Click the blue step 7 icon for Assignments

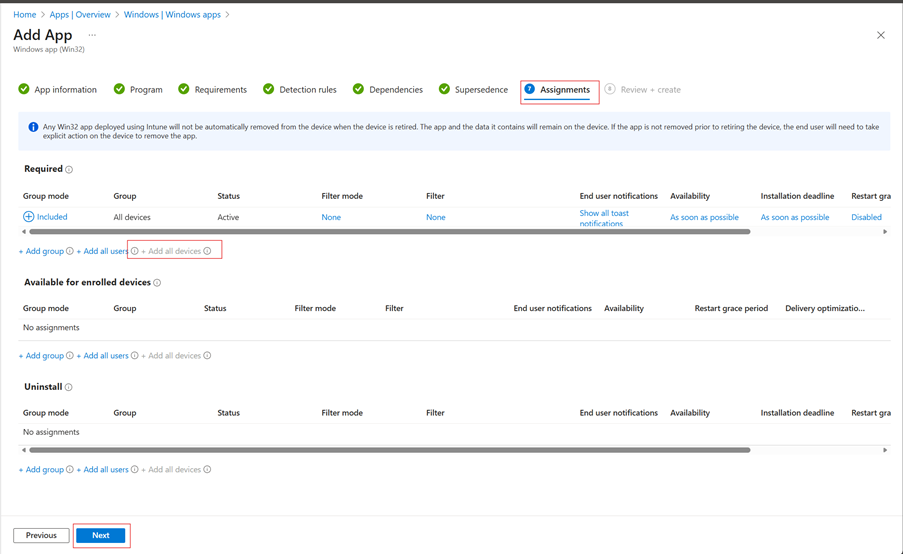(x=529, y=89)
